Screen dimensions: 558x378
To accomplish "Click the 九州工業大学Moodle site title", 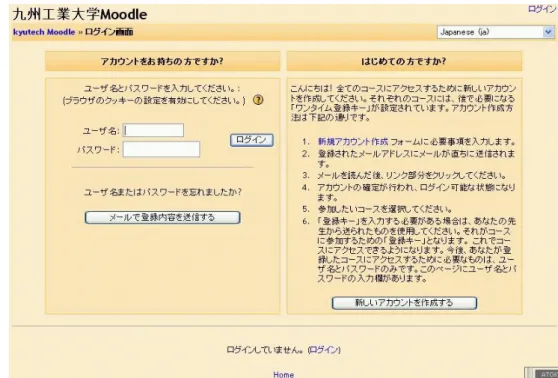I will pyautogui.click(x=80, y=14).
